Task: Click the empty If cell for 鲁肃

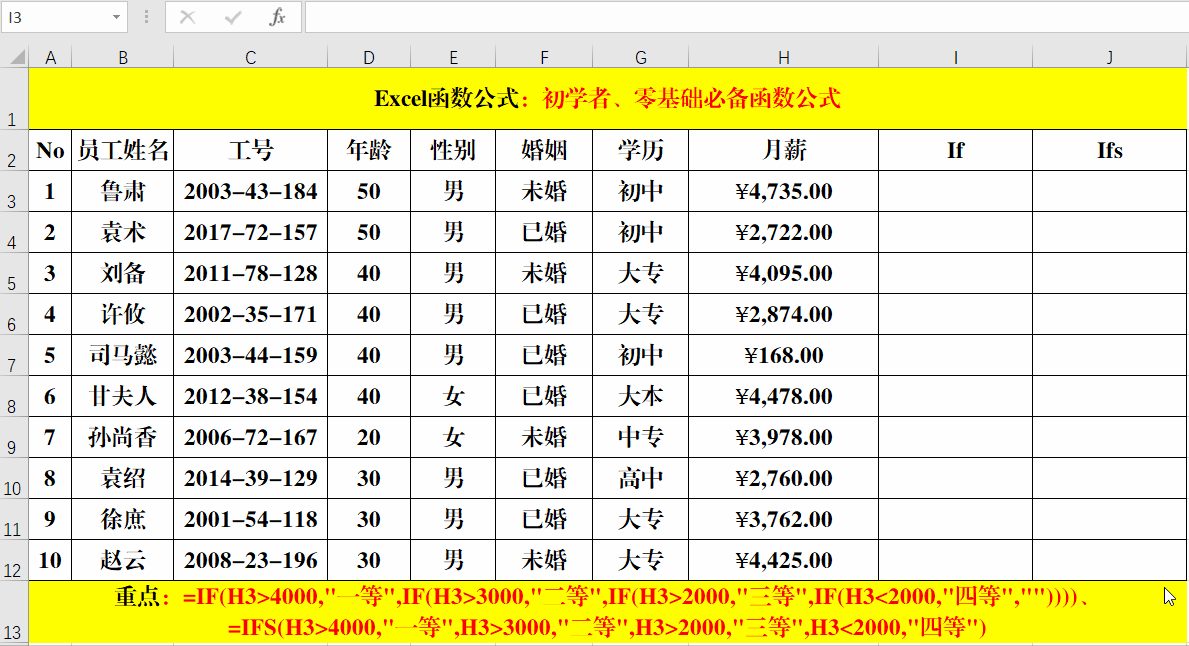Action: coord(955,191)
